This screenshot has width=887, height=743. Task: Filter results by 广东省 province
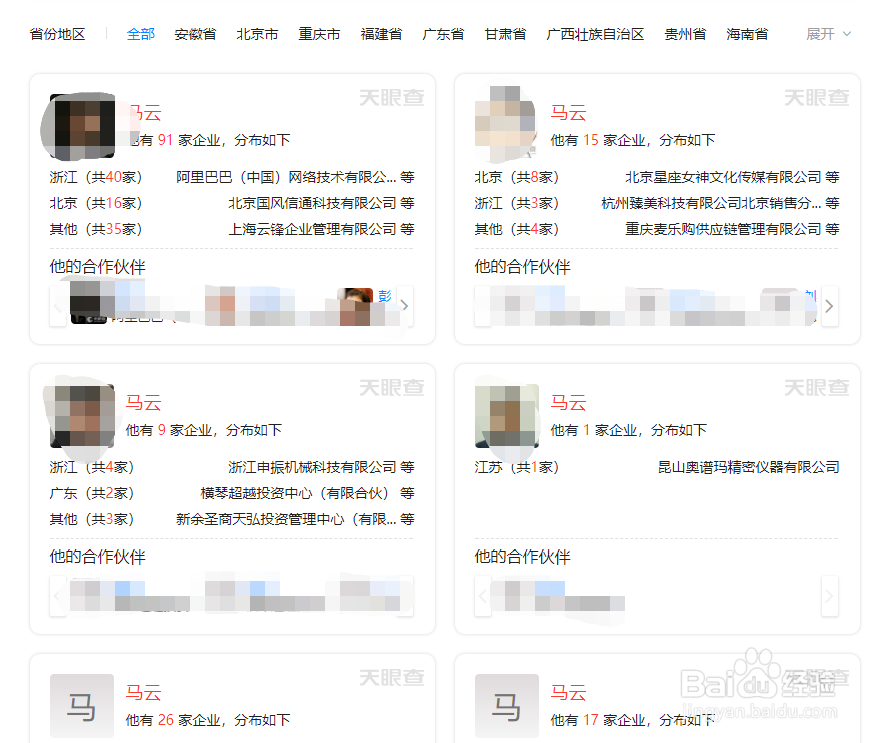443,33
